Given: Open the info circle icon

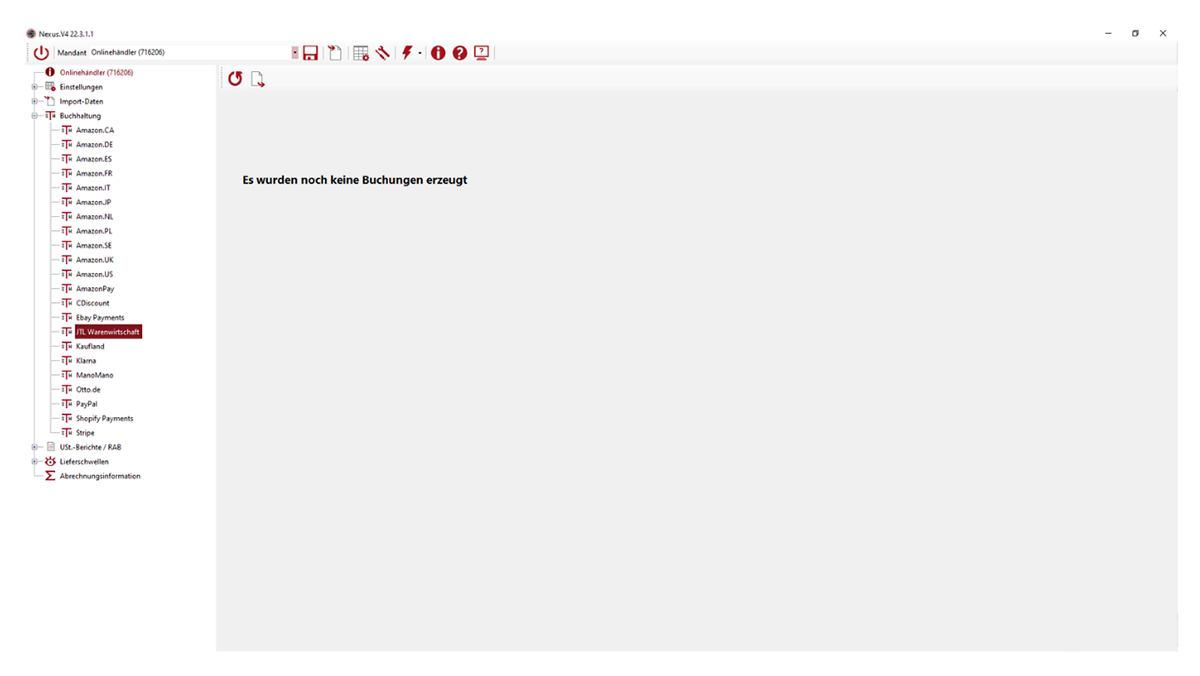Looking at the screenshot, I should pyautogui.click(x=438, y=53).
